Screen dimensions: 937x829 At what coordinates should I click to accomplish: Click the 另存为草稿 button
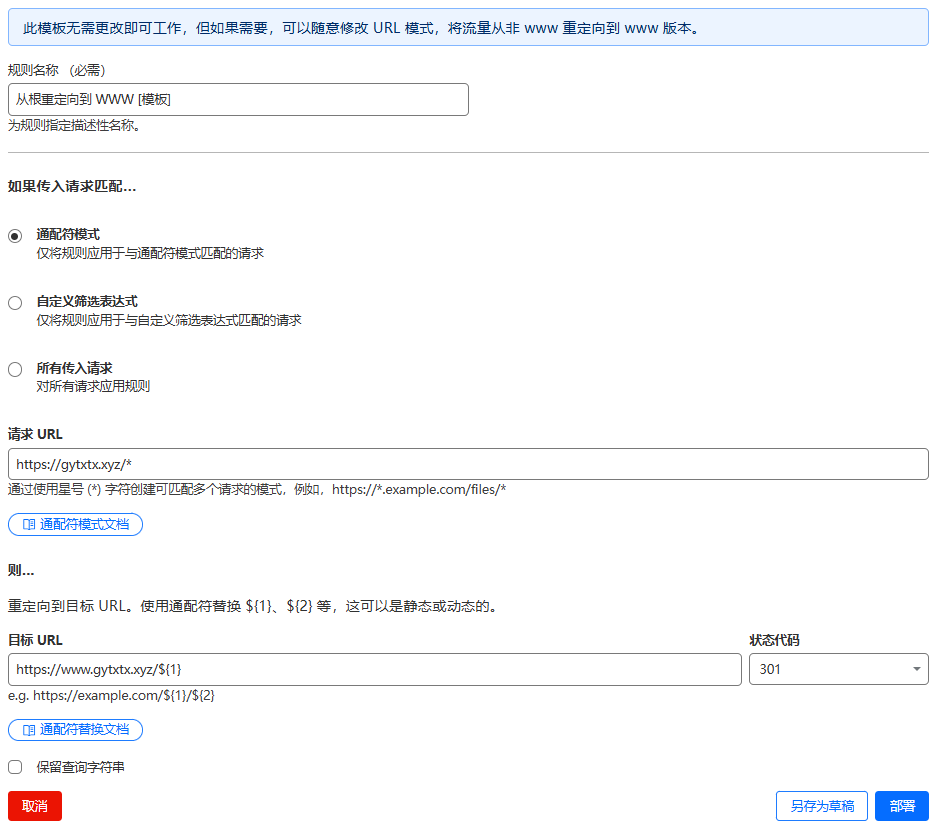[x=821, y=806]
